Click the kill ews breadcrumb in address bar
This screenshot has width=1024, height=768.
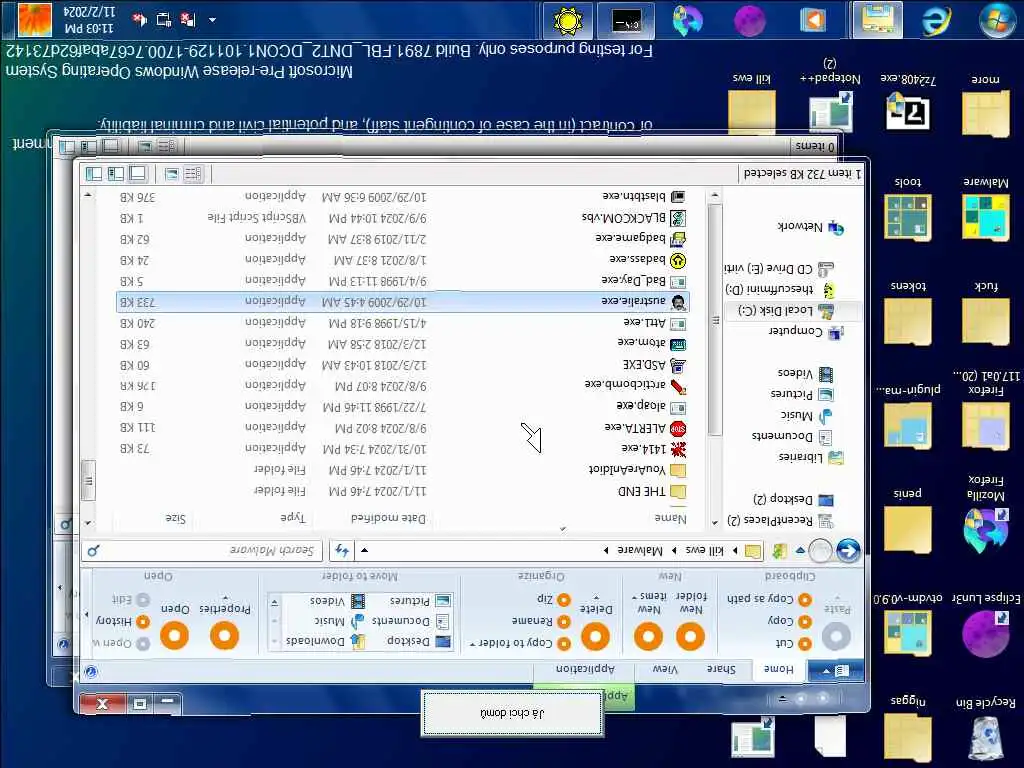tap(705, 551)
